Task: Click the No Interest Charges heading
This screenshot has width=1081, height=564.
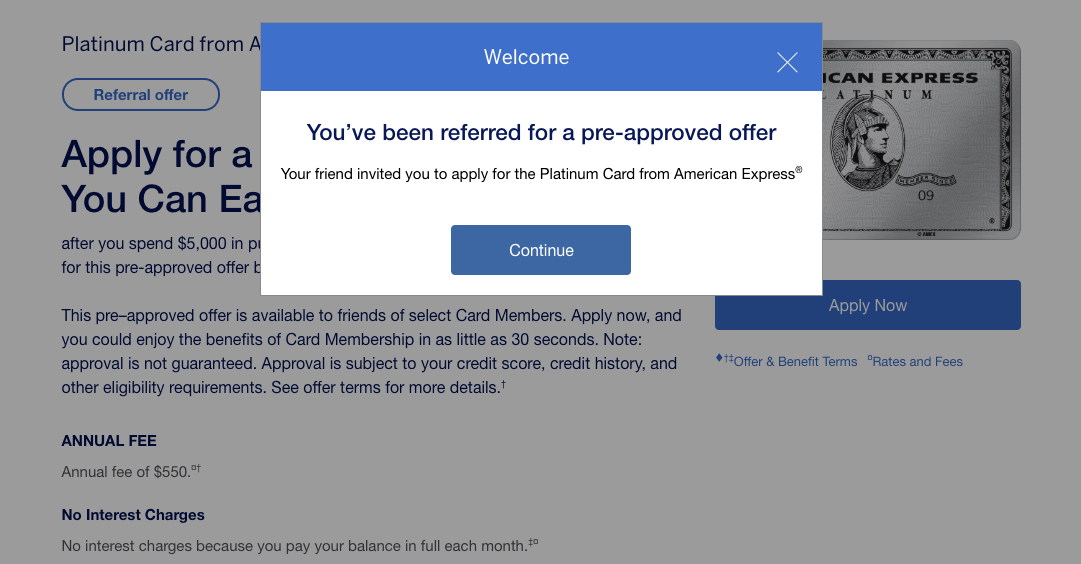Action: point(133,515)
